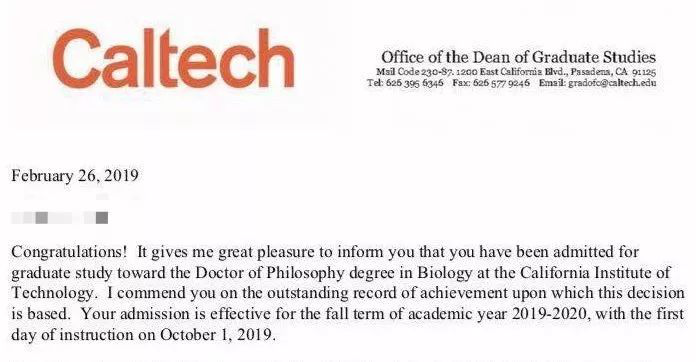
Task: Click the word Biology in the letter
Action: 444,272
